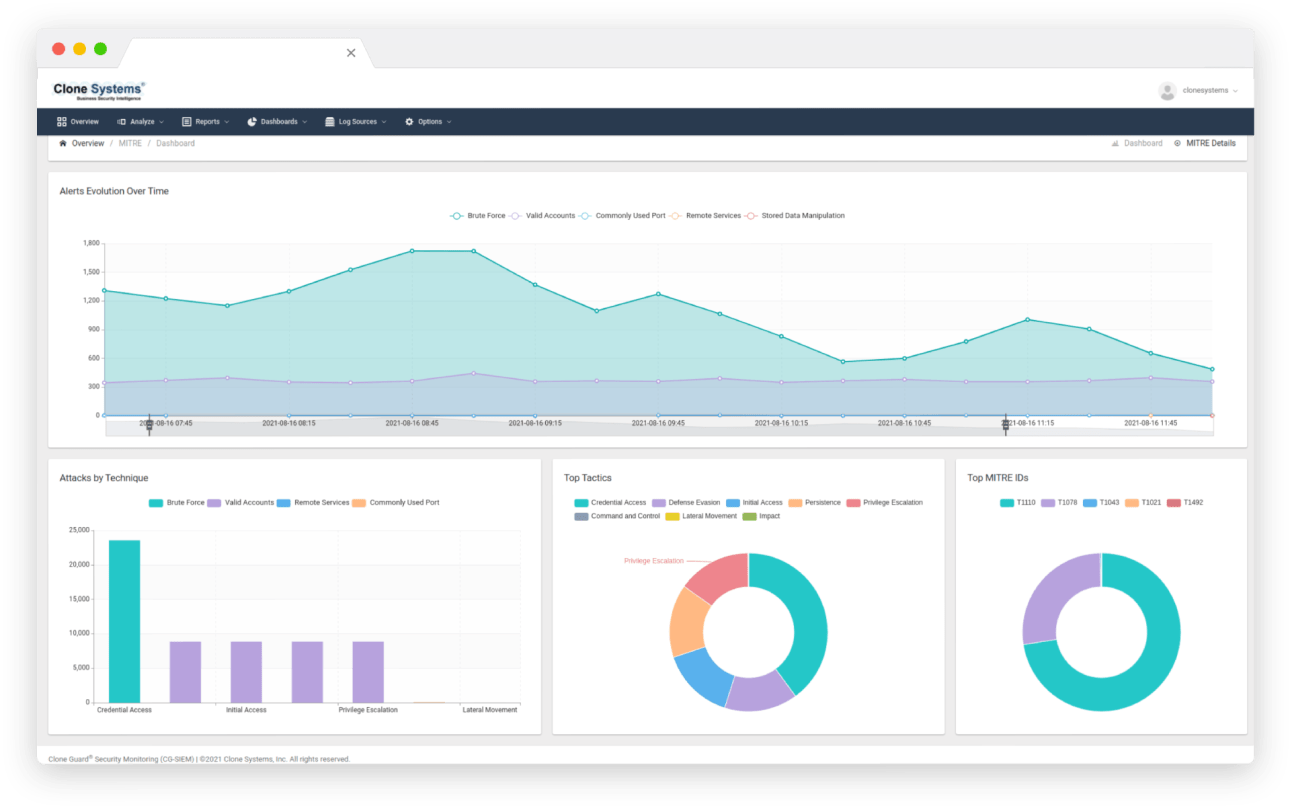Viewport: 1290px width, 808px height.
Task: Expand the Options dropdown arrow
Action: [x=448, y=122]
